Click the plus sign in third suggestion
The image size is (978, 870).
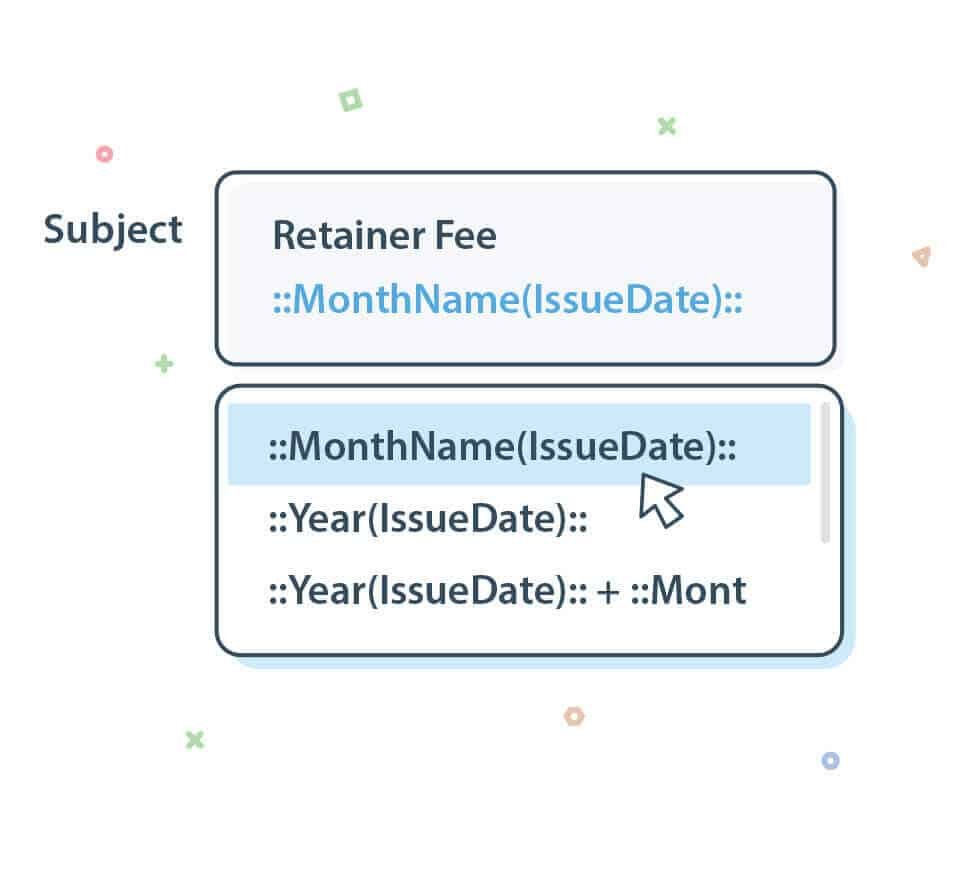tap(609, 591)
